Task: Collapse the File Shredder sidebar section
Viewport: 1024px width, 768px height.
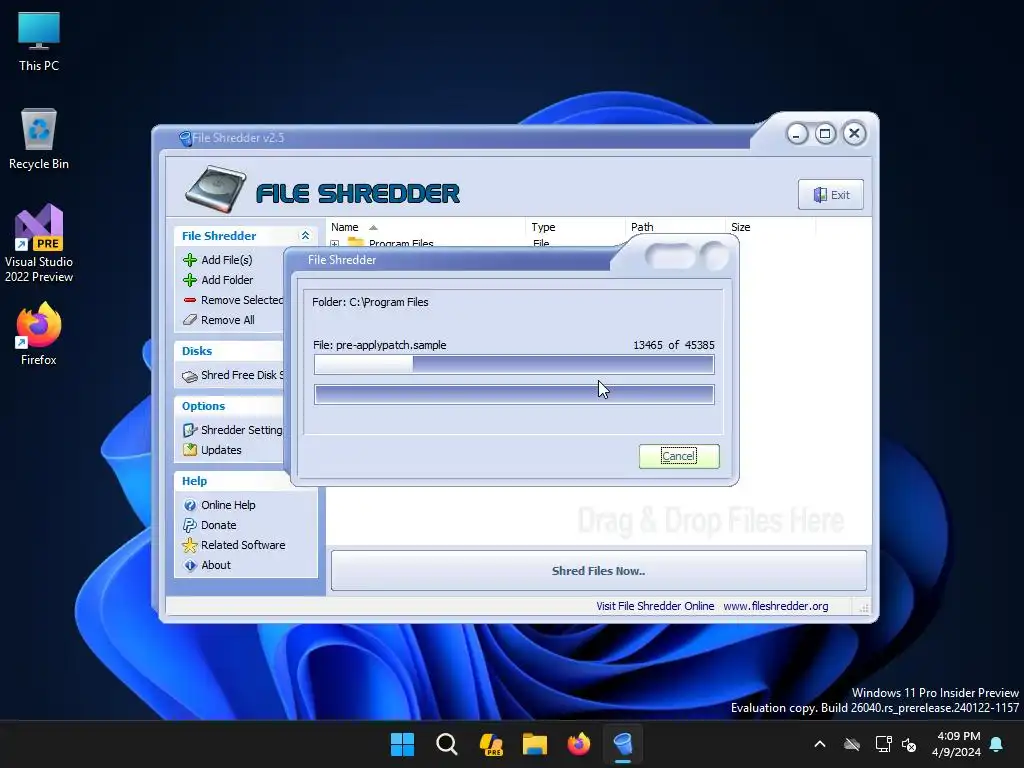Action: click(305, 236)
